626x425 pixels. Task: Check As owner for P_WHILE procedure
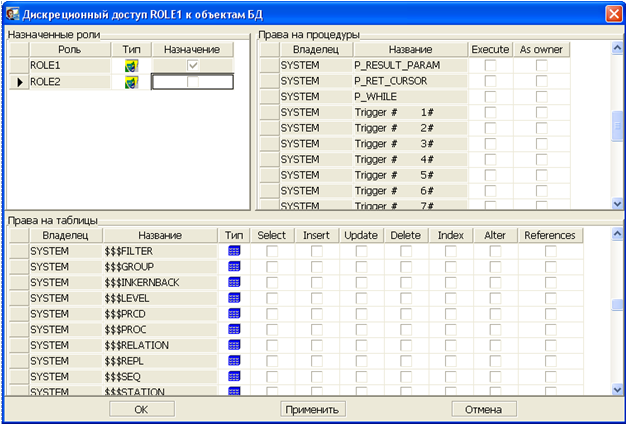point(541,96)
